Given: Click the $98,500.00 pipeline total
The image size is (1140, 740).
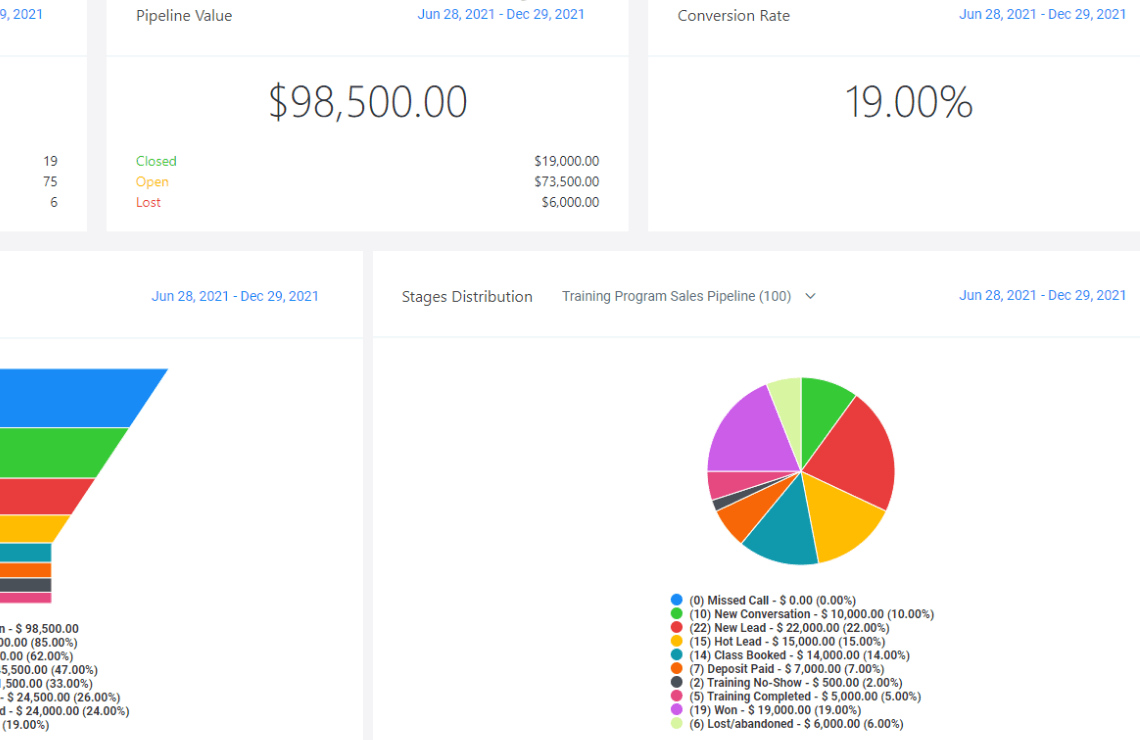Looking at the screenshot, I should pyautogui.click(x=367, y=102).
